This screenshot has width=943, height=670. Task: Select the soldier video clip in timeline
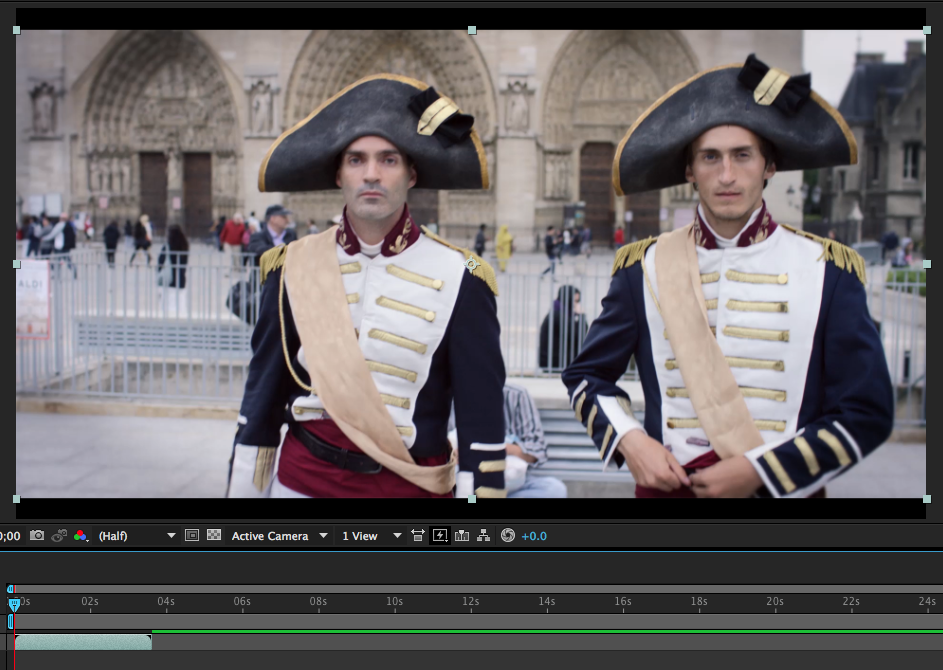point(83,641)
